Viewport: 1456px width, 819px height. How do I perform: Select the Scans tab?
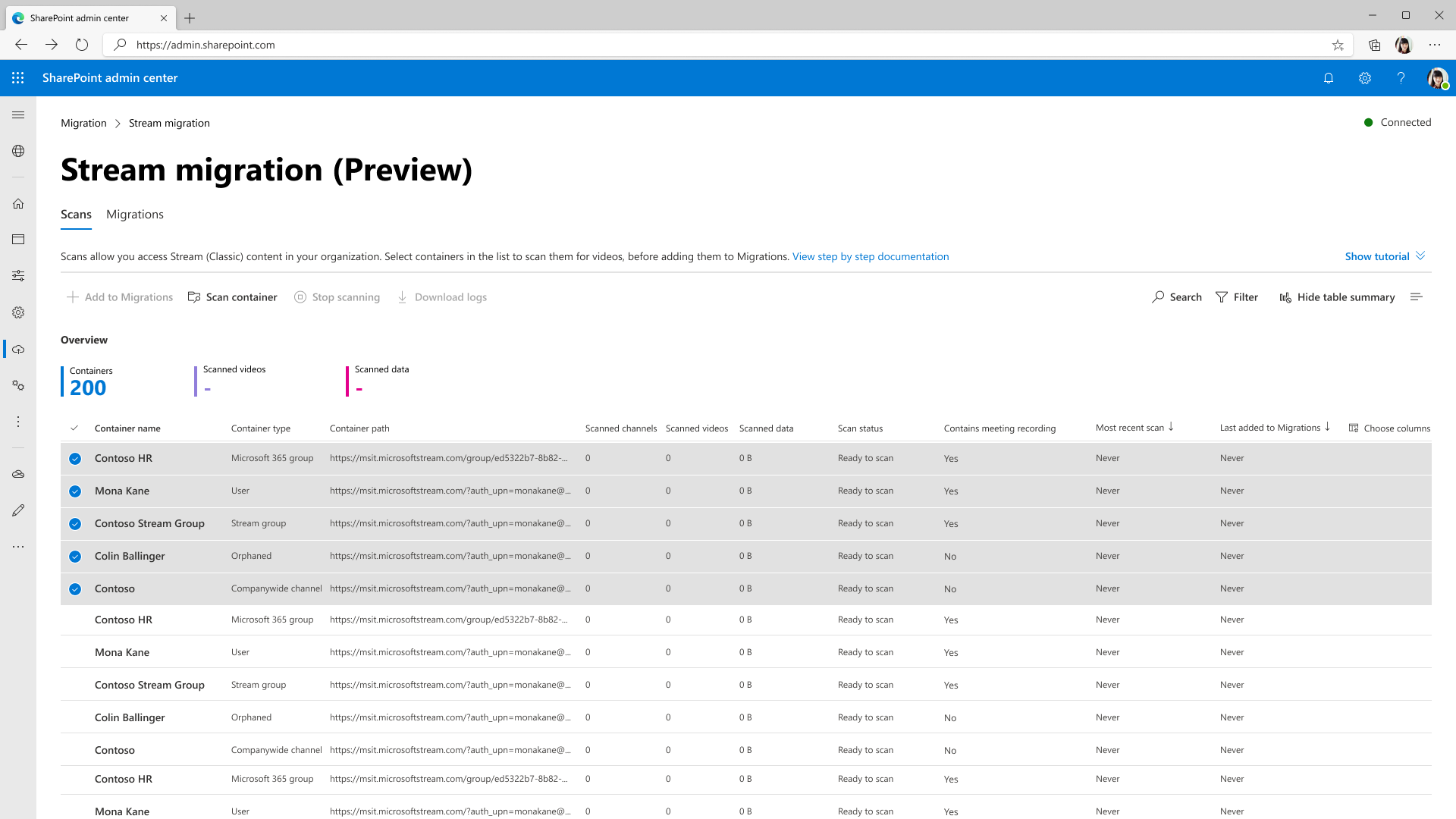[x=76, y=214]
